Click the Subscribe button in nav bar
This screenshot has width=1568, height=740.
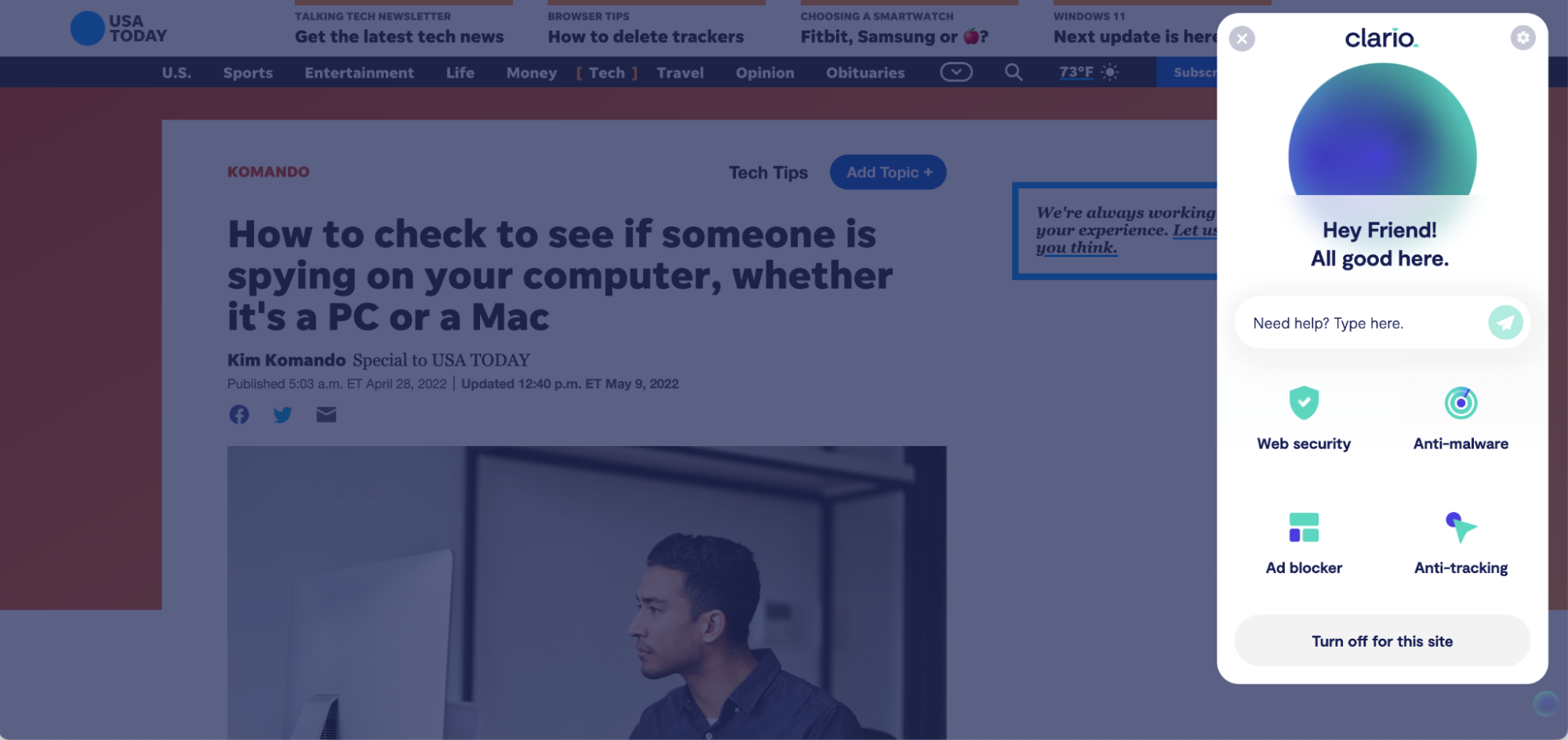[x=1188, y=72]
